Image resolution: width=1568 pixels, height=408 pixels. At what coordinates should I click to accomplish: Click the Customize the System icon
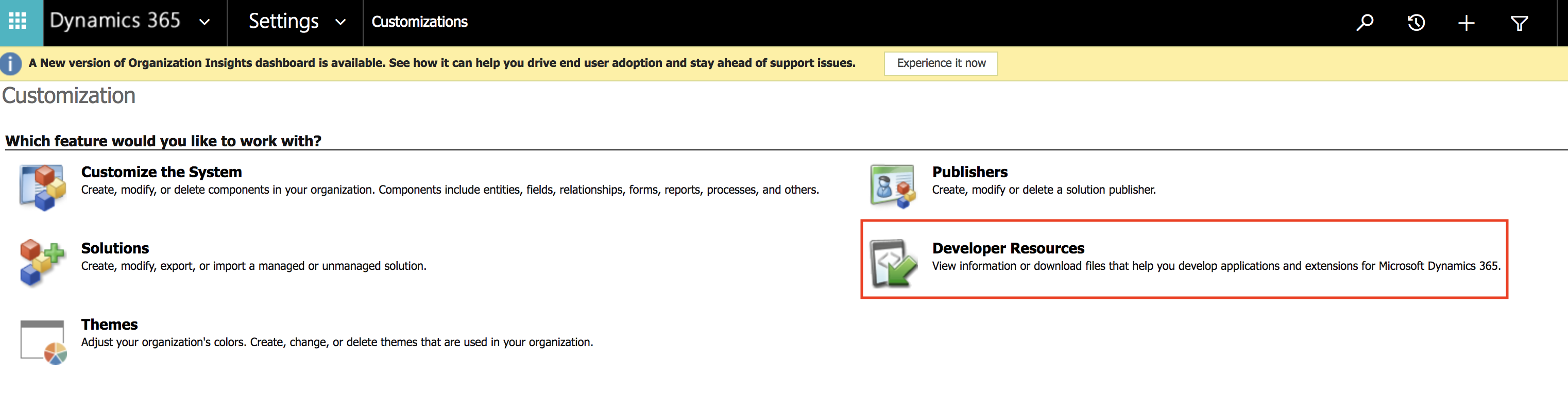coord(42,188)
